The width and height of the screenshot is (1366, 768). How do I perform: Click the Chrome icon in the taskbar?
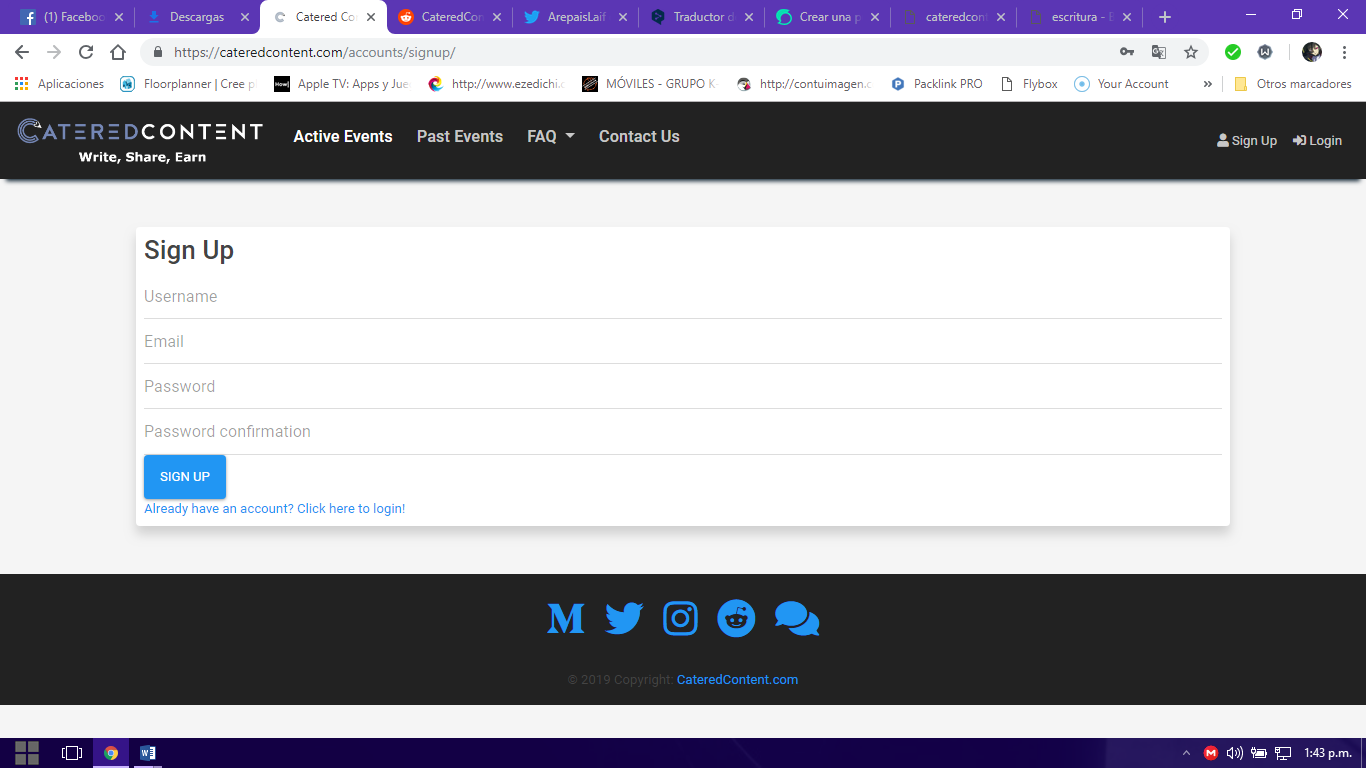point(111,753)
